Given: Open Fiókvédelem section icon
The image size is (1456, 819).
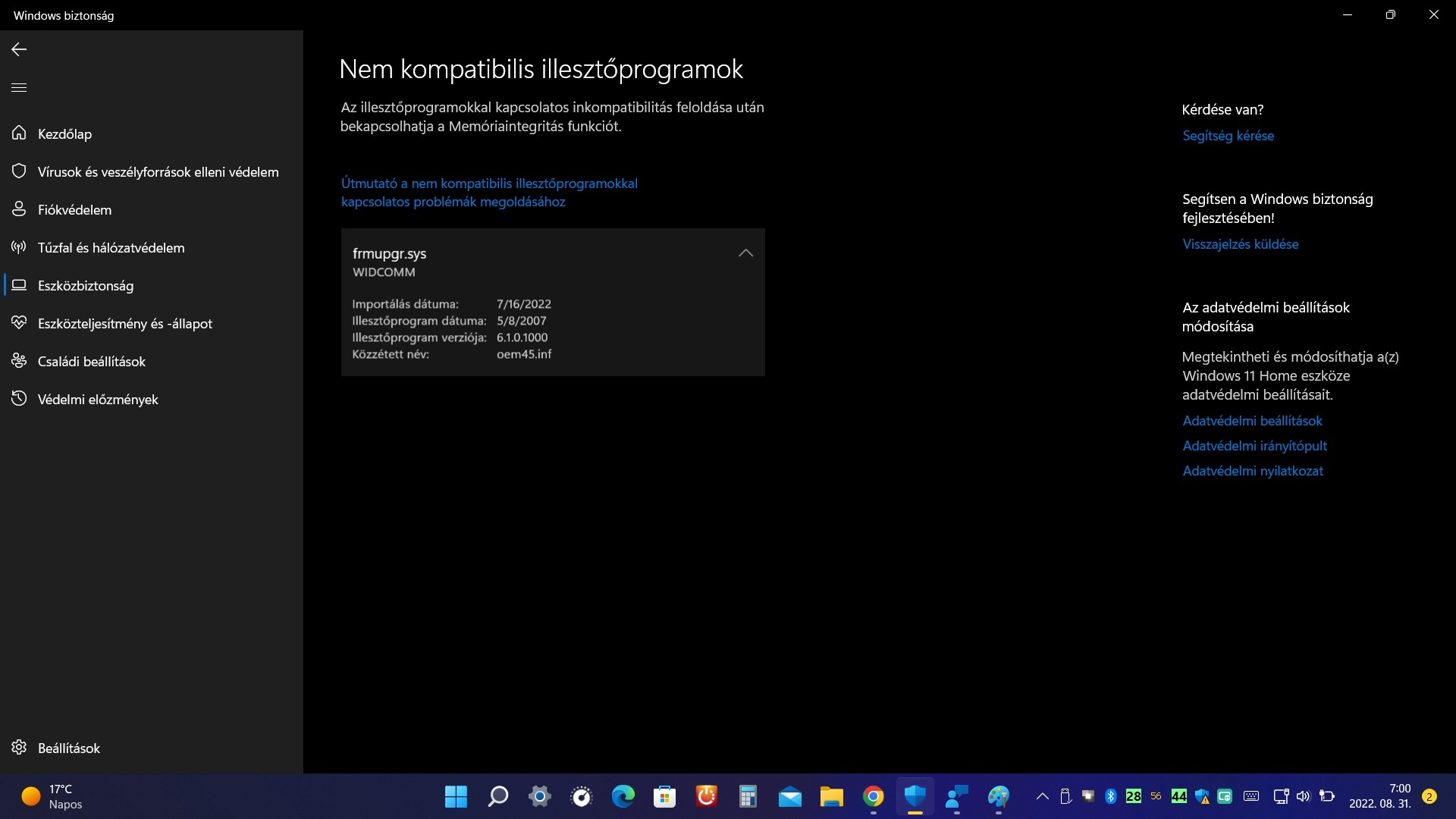Looking at the screenshot, I should tap(19, 209).
